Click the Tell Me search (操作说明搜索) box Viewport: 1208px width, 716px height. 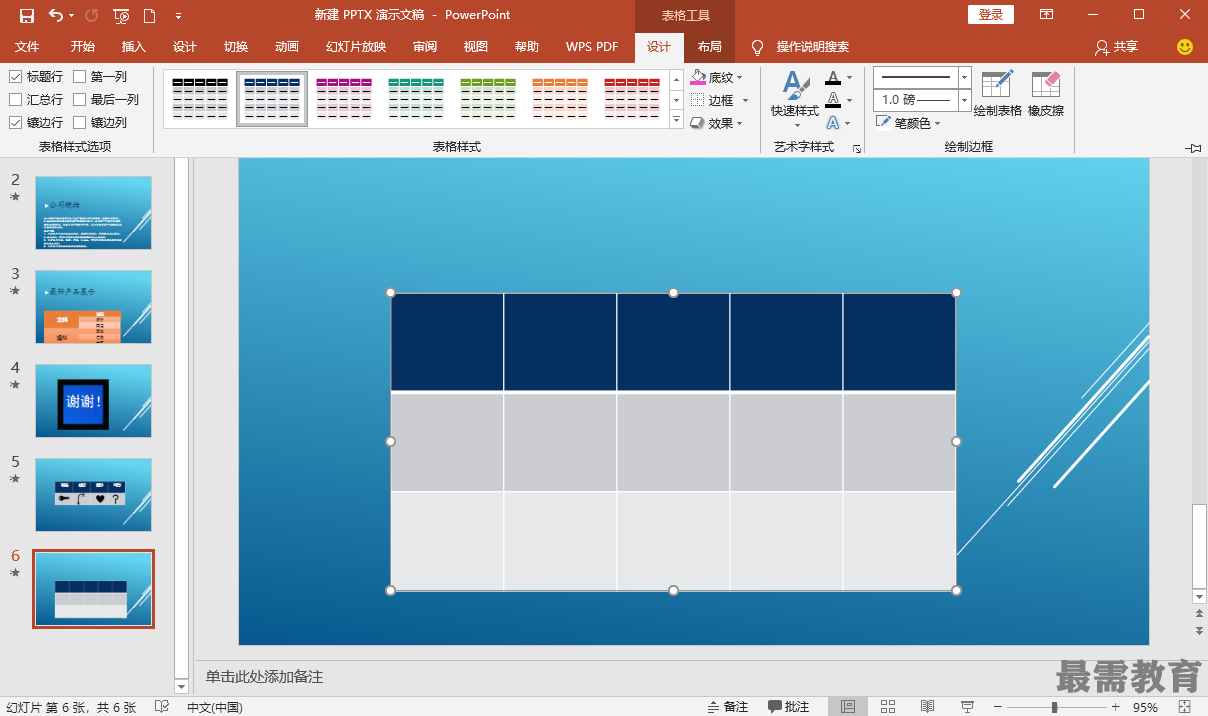813,47
